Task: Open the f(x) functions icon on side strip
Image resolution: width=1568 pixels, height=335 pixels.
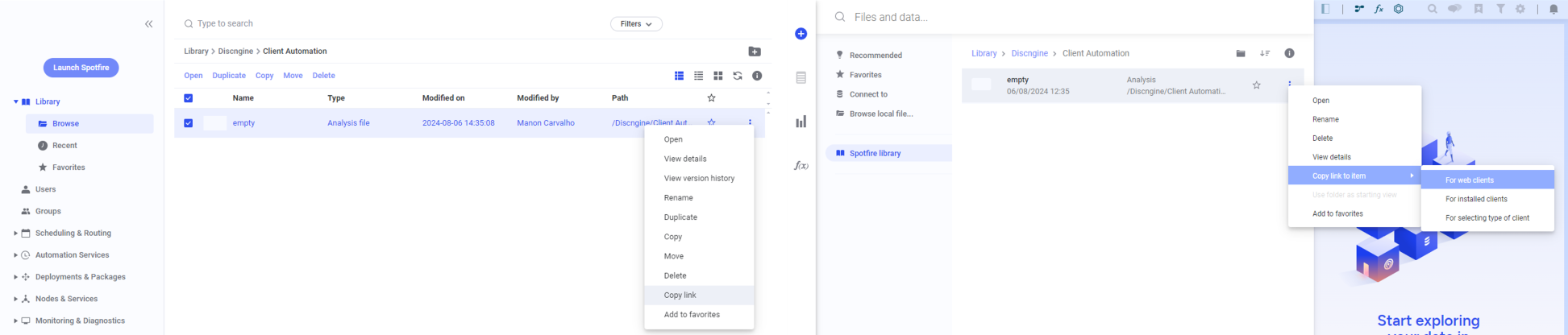Action: coord(801,166)
